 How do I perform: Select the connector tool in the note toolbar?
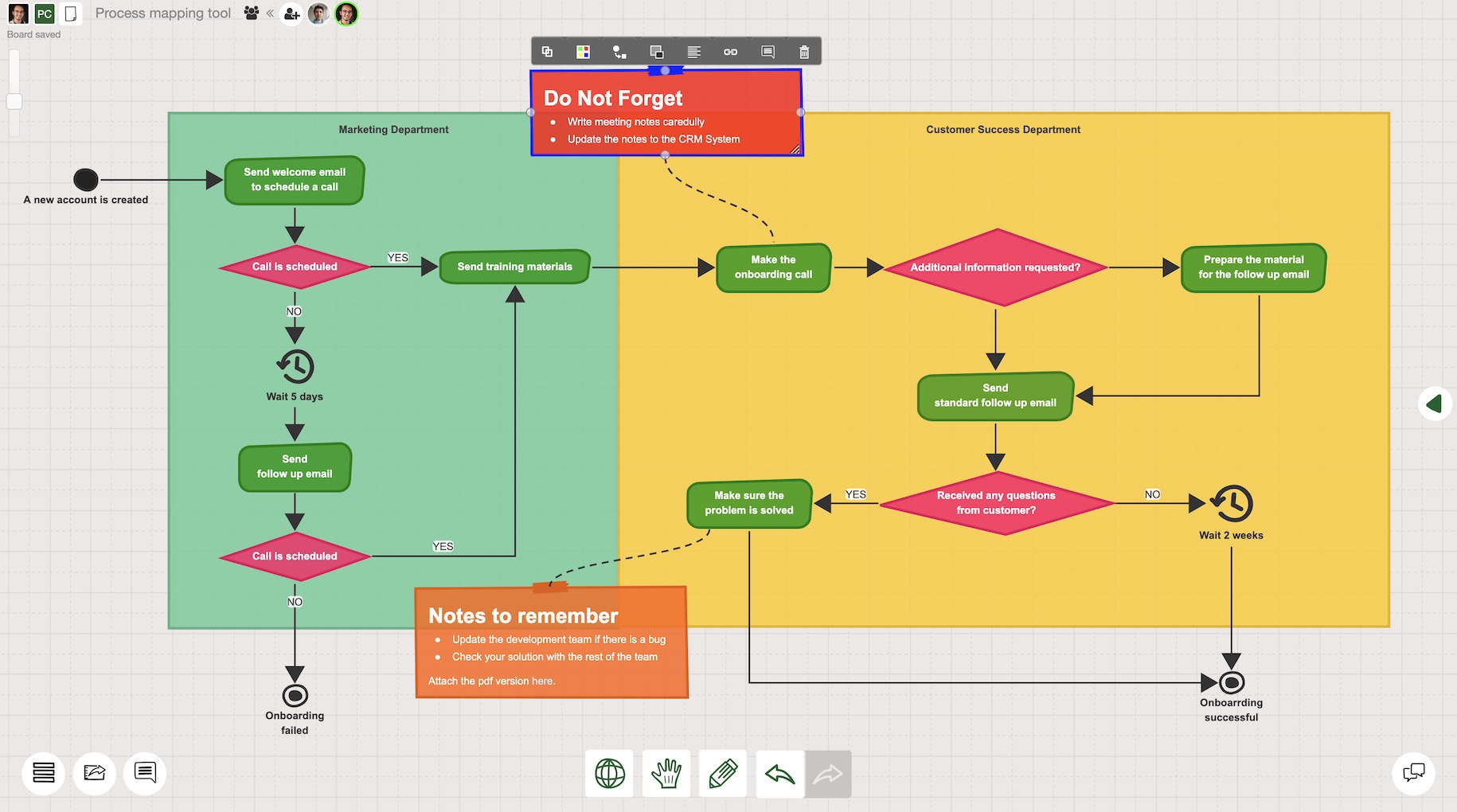[620, 52]
